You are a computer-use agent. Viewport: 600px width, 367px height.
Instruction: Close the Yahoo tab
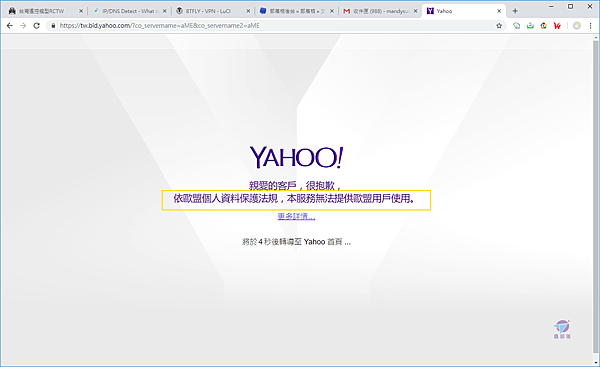499,11
